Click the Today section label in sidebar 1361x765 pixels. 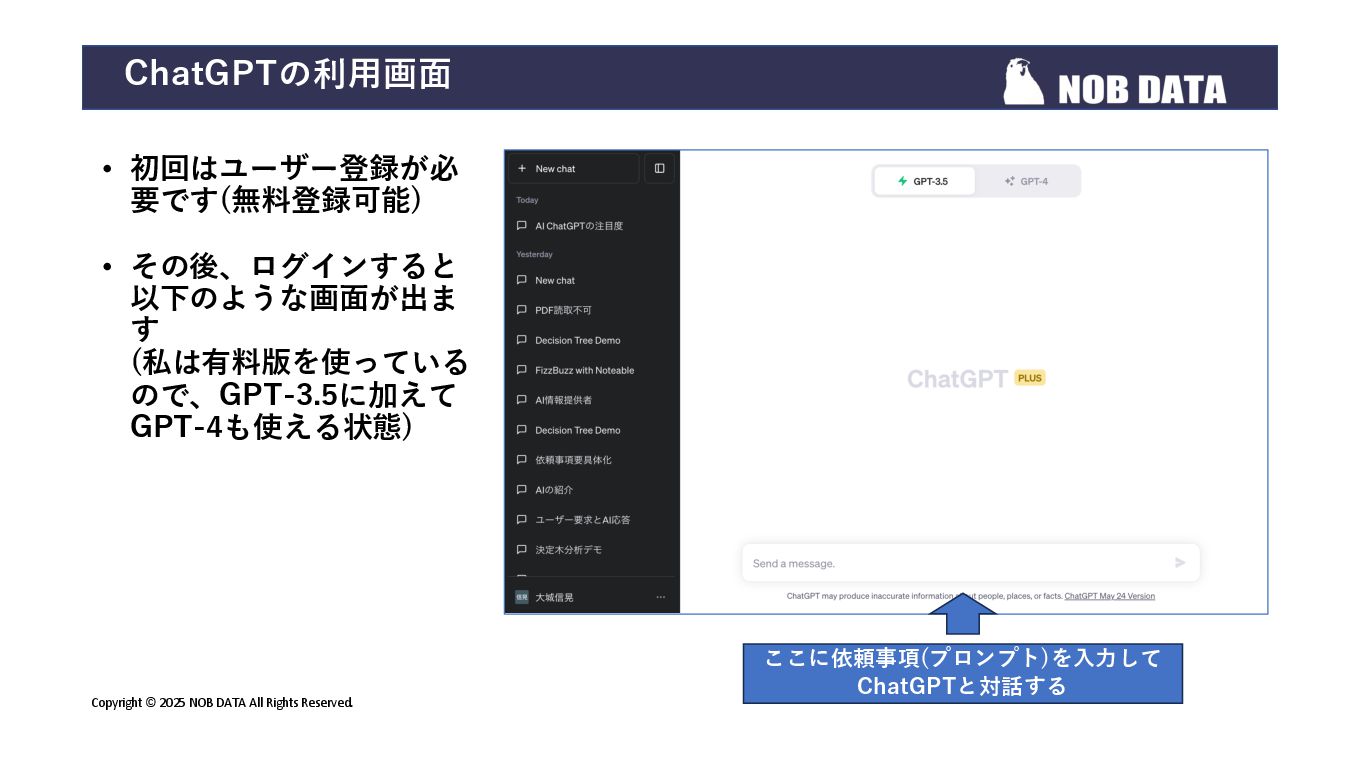tap(527, 200)
